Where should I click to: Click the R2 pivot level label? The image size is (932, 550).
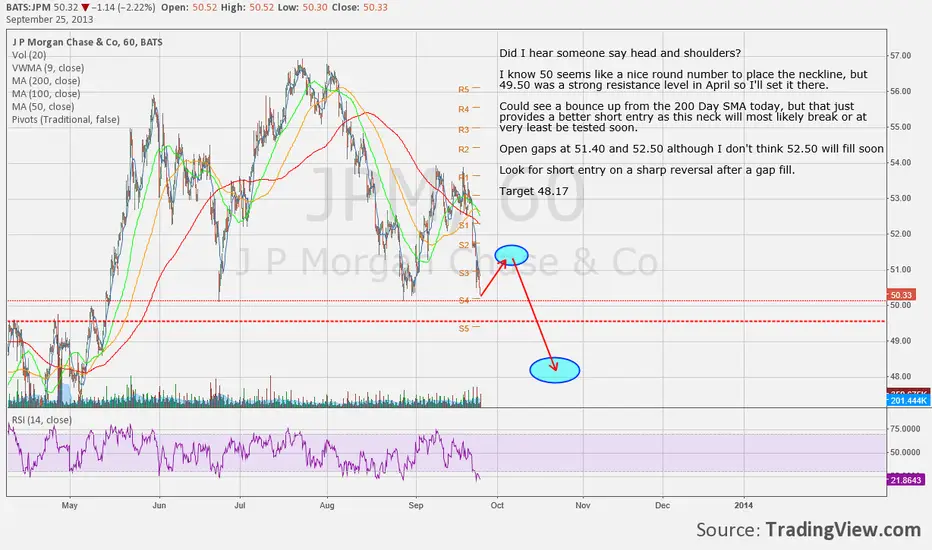point(464,149)
